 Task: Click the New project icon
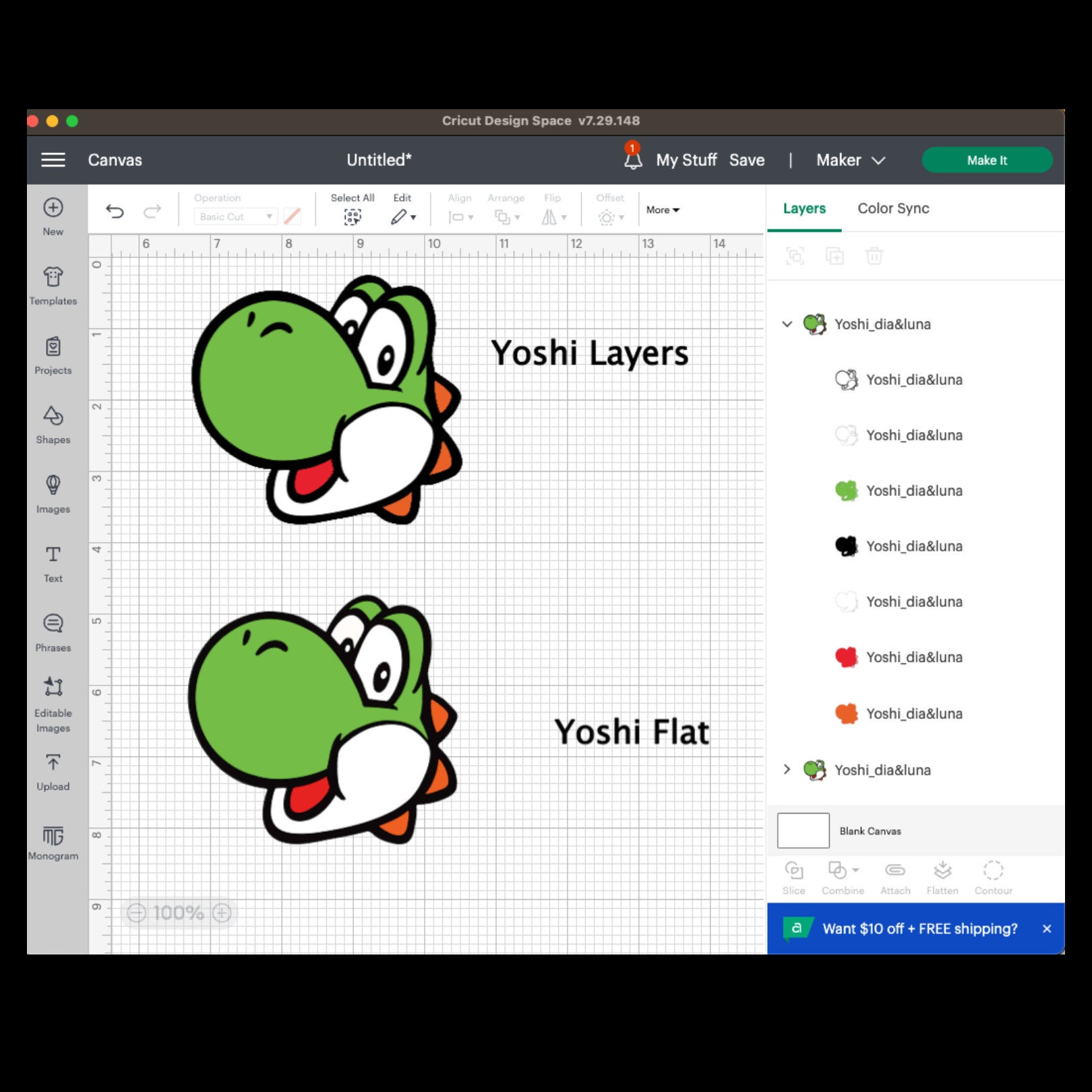pos(53,208)
